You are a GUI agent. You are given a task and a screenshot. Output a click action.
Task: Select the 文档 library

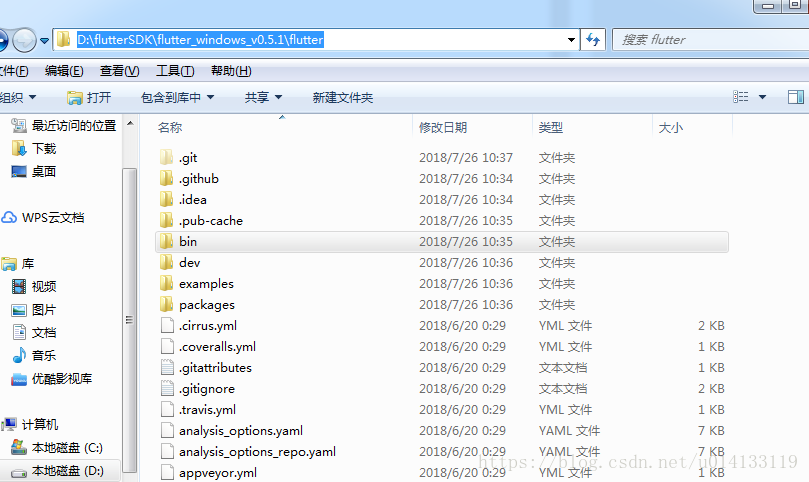pos(34,332)
